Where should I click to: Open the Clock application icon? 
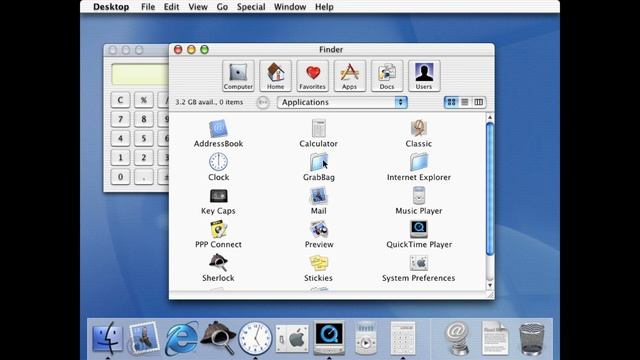coord(218,162)
